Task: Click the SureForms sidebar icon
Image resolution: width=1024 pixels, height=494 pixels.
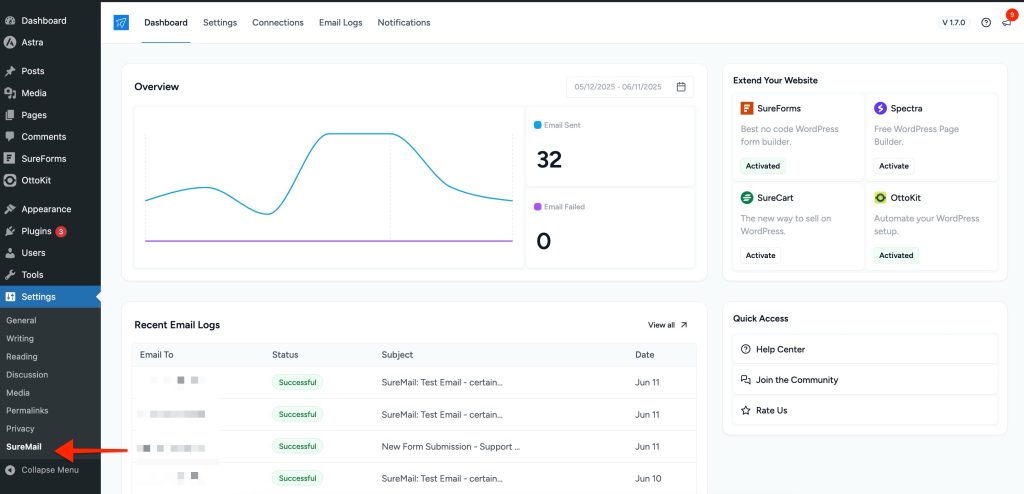Action: (10, 159)
